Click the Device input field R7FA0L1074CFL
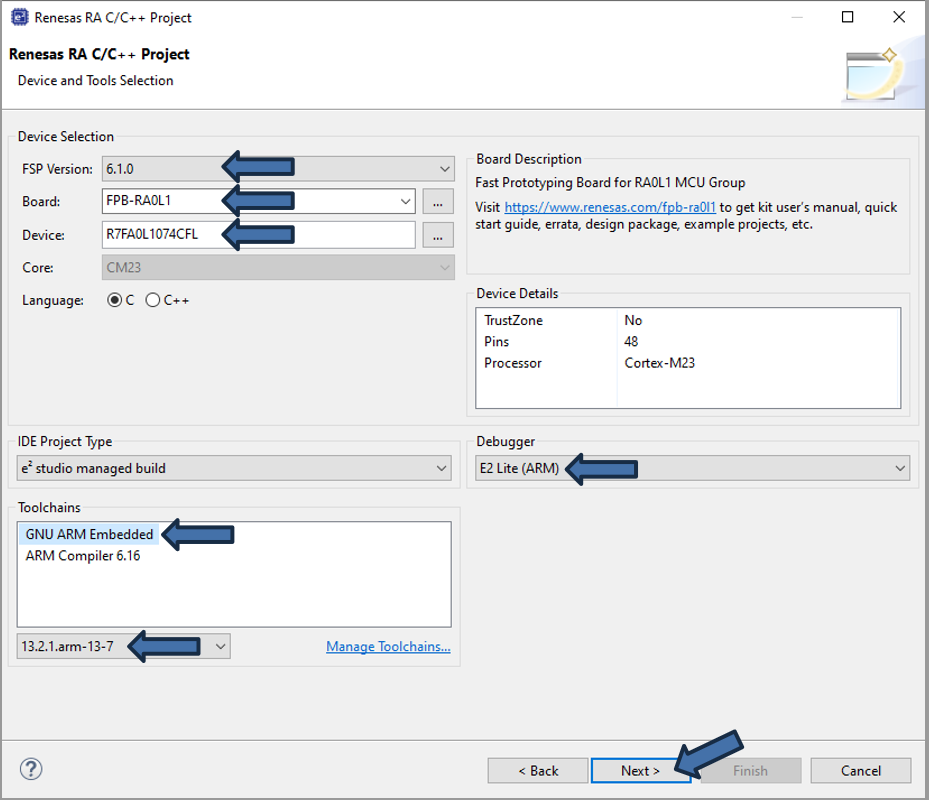 258,235
